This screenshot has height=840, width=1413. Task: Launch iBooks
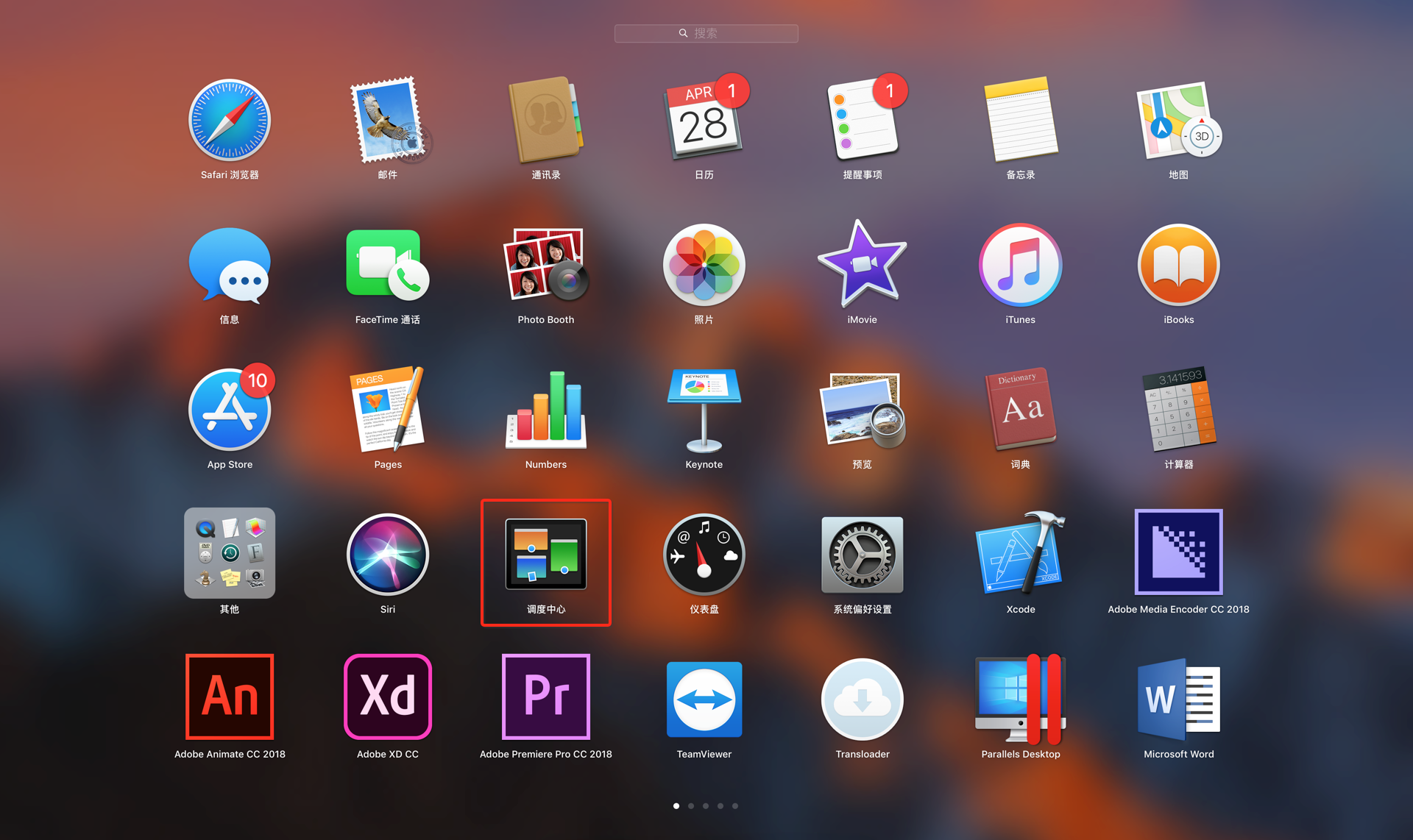(1178, 265)
